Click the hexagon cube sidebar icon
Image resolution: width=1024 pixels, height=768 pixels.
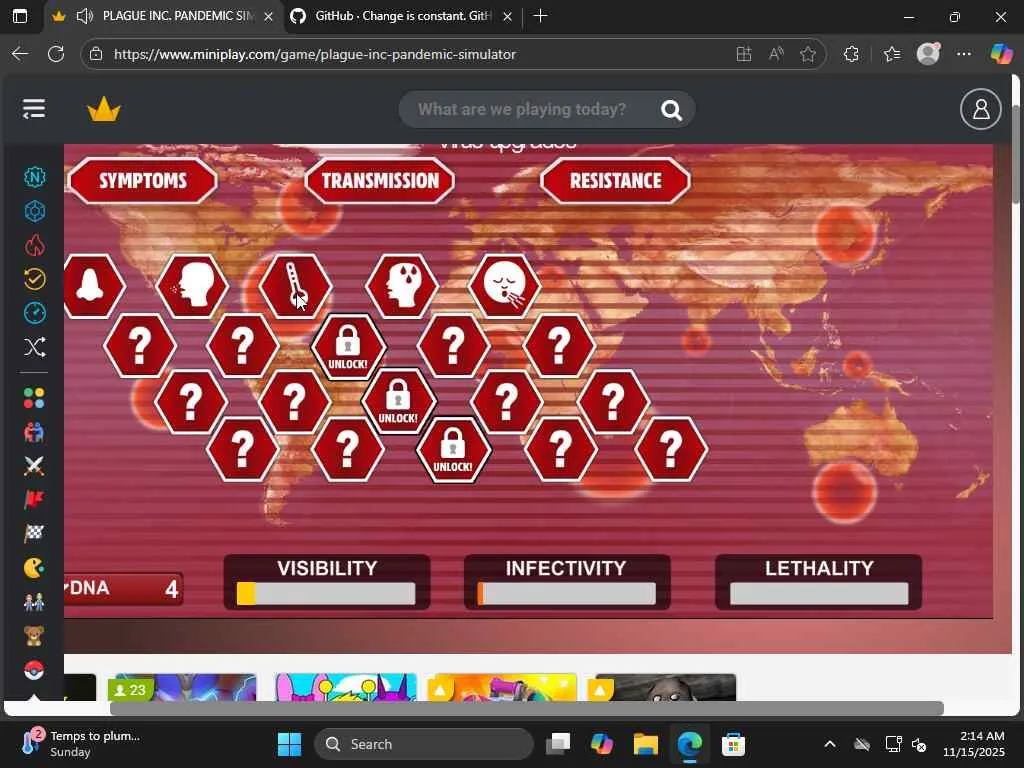coord(35,211)
